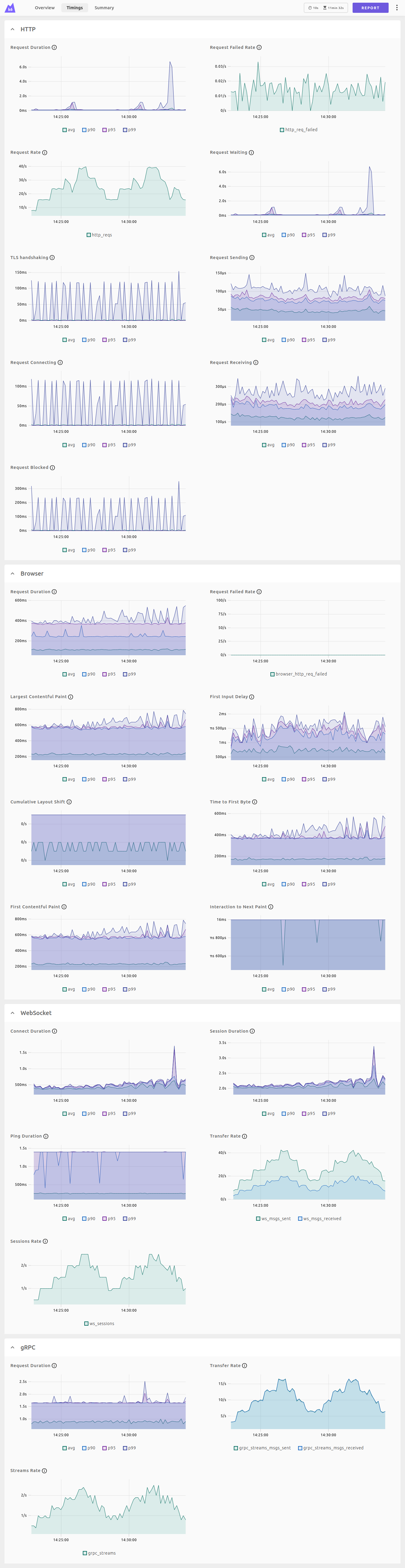
Task: Click the '11min 32s' elapsed time text
Action: tap(336, 8)
